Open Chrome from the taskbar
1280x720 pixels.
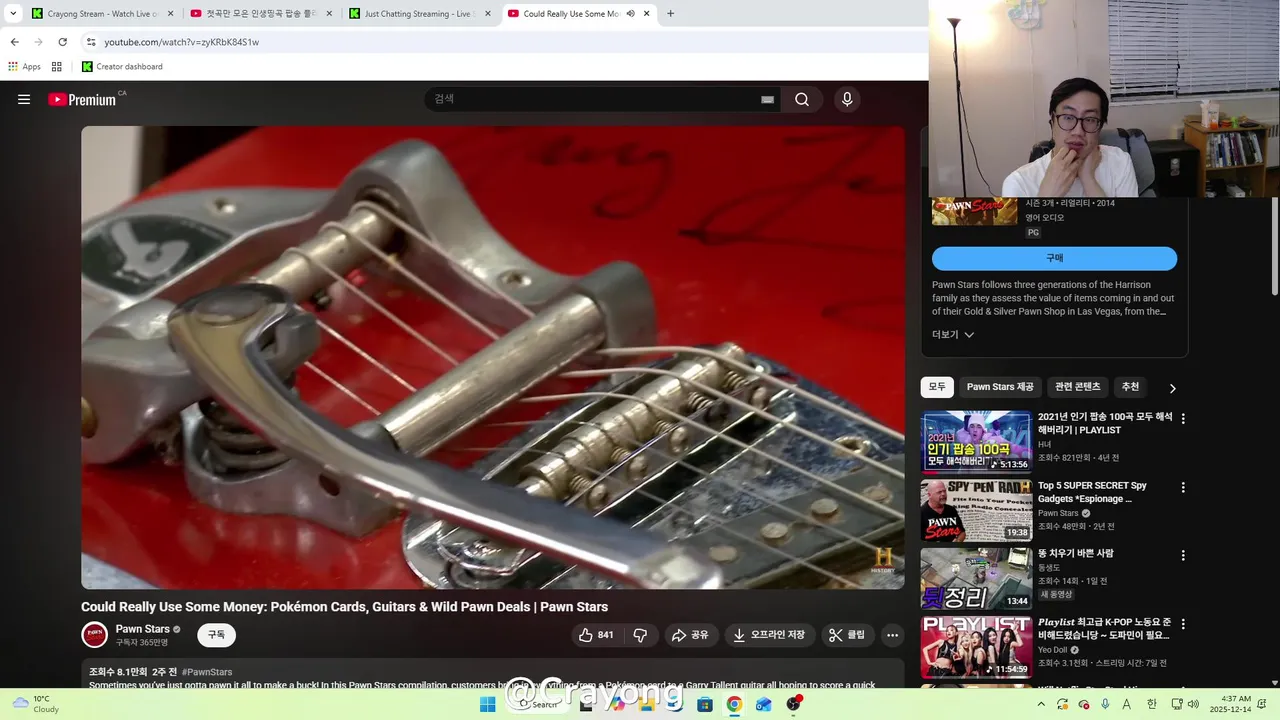734,704
